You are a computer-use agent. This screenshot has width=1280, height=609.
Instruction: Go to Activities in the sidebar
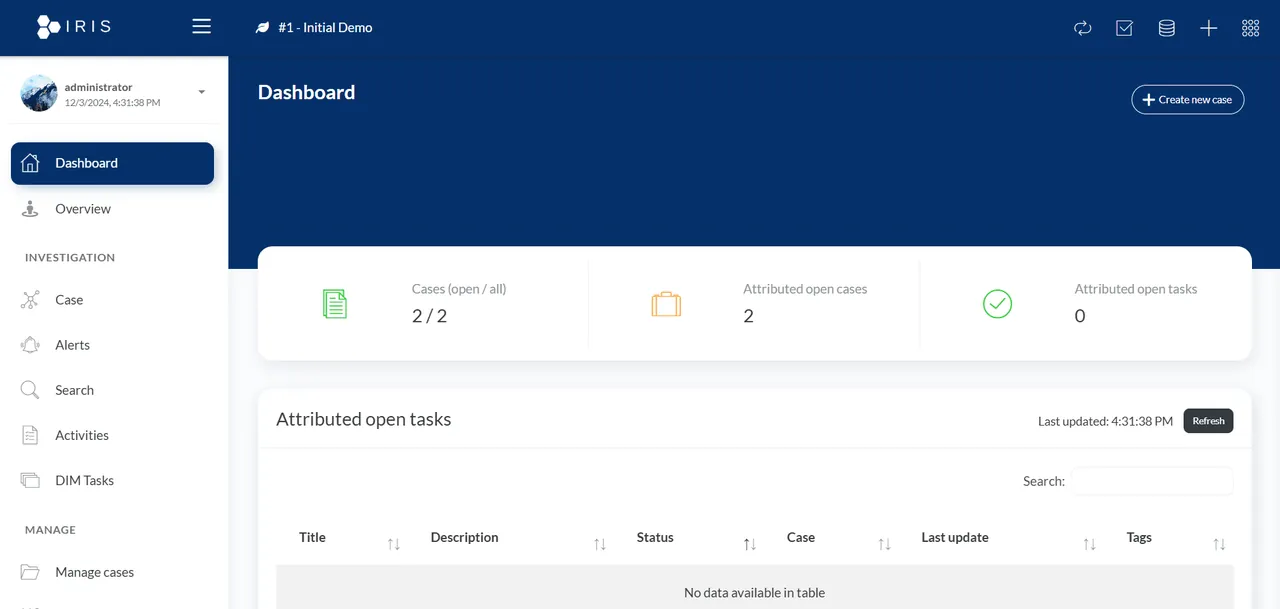click(x=82, y=435)
